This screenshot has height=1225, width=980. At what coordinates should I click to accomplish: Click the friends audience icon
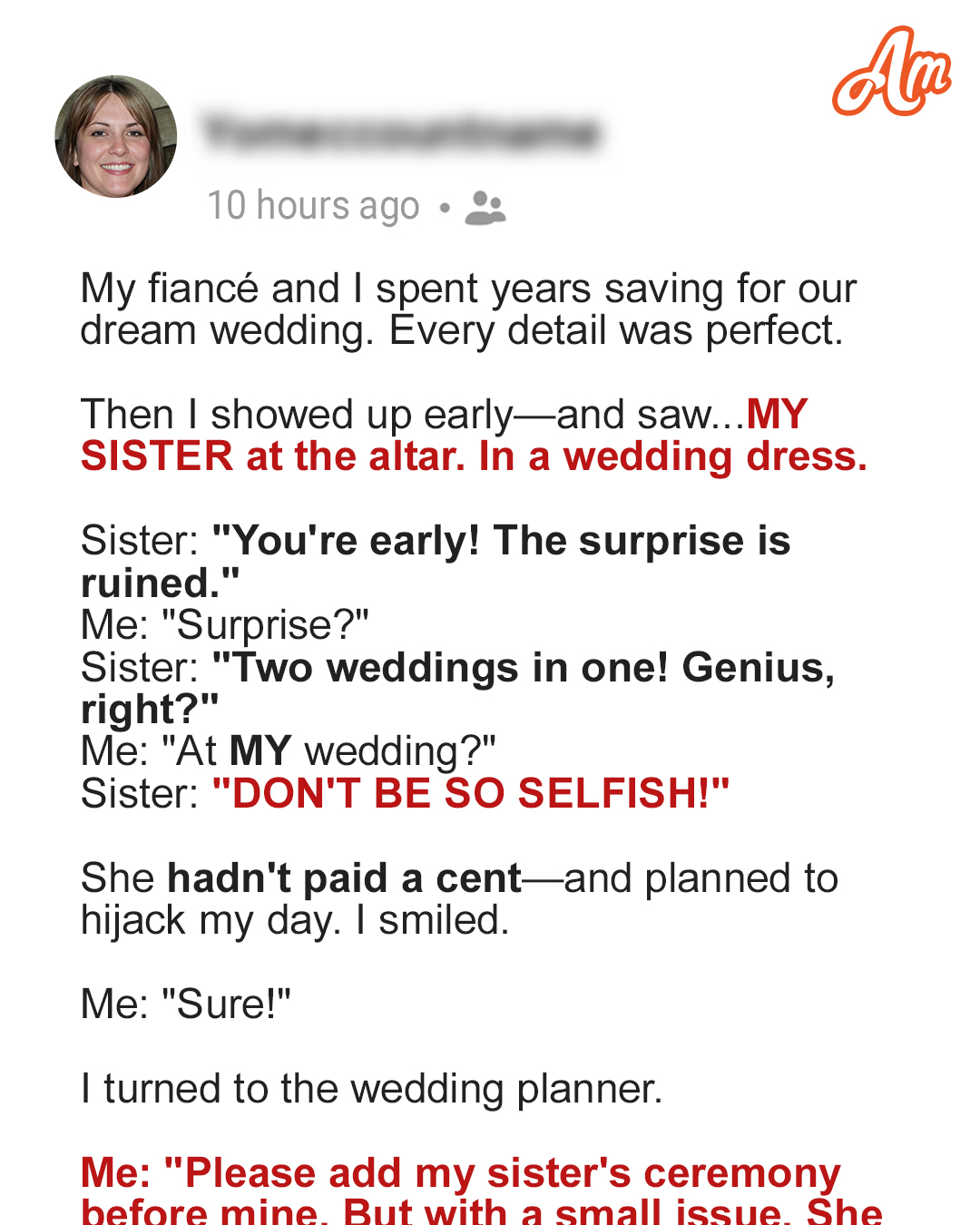point(485,207)
